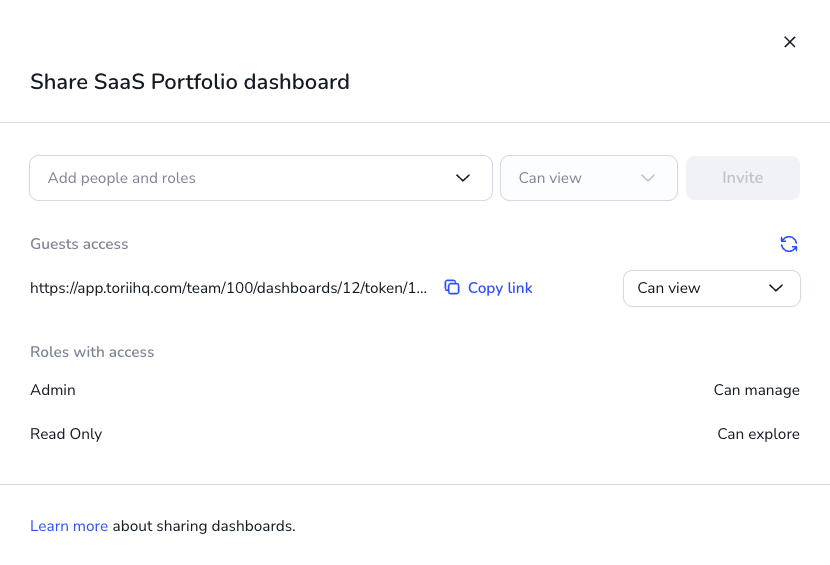The image size is (830, 565).
Task: Click the Admin role row
Action: point(414,390)
